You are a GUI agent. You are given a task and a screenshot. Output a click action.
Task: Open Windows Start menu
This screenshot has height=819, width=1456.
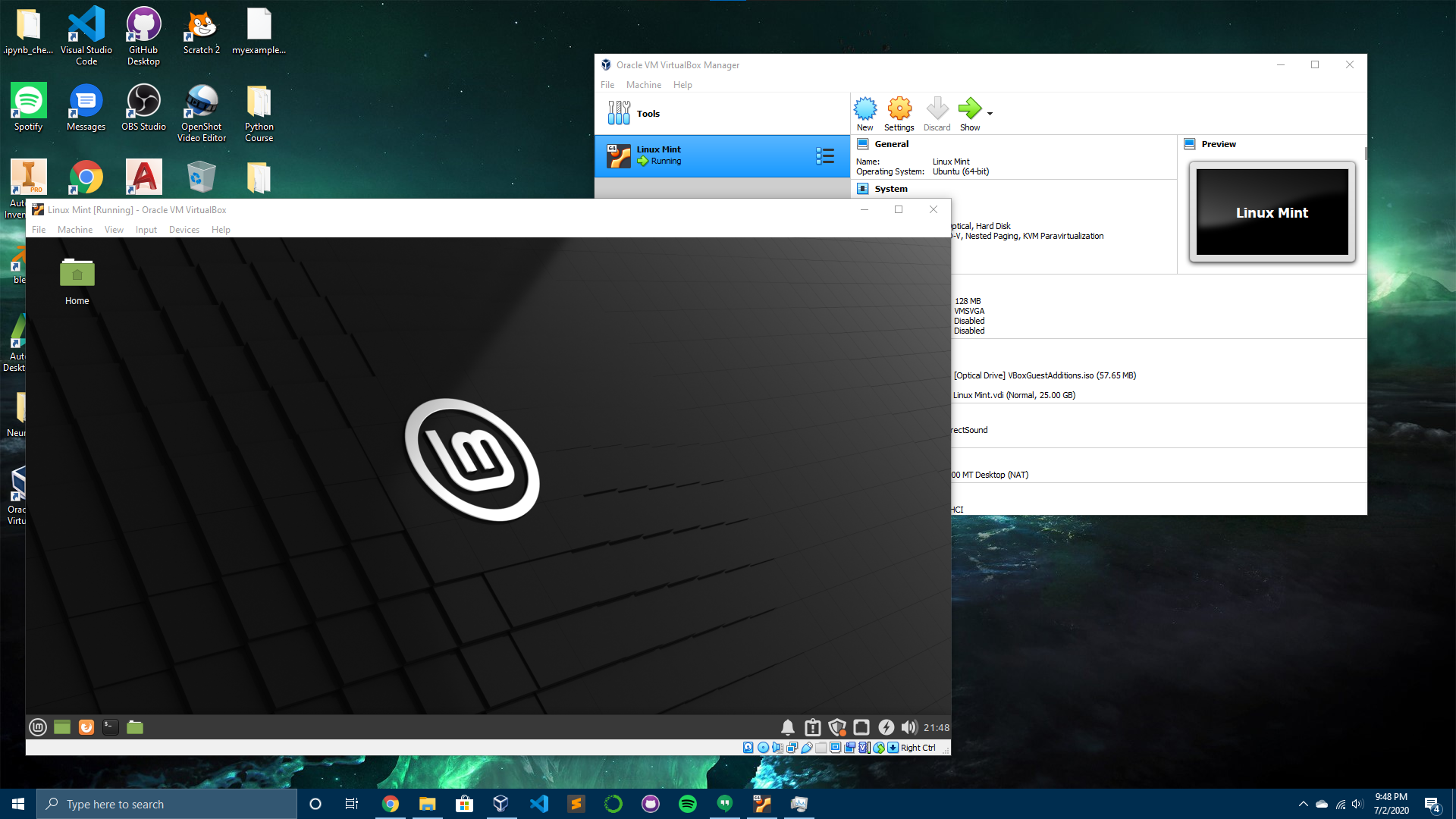pyautogui.click(x=18, y=804)
